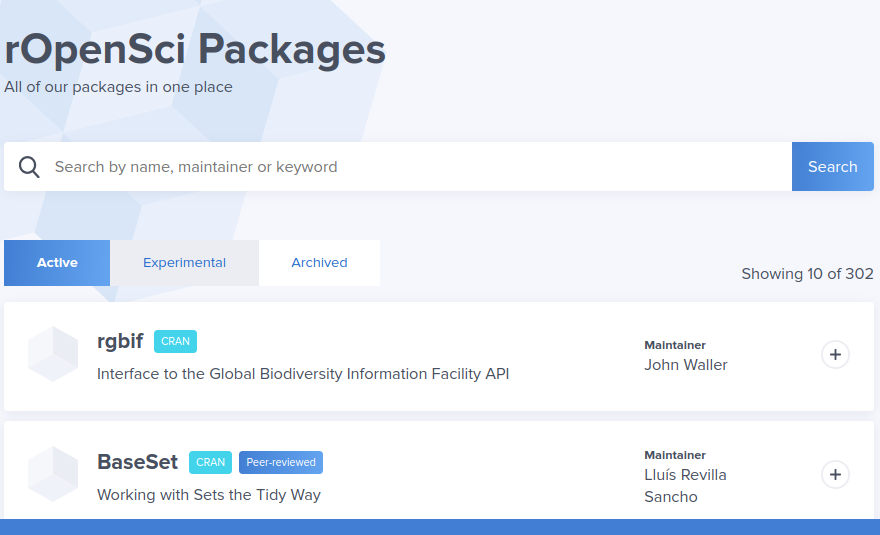Viewport: 880px width, 535px height.
Task: Open the rgbif package name link
Action: (120, 341)
